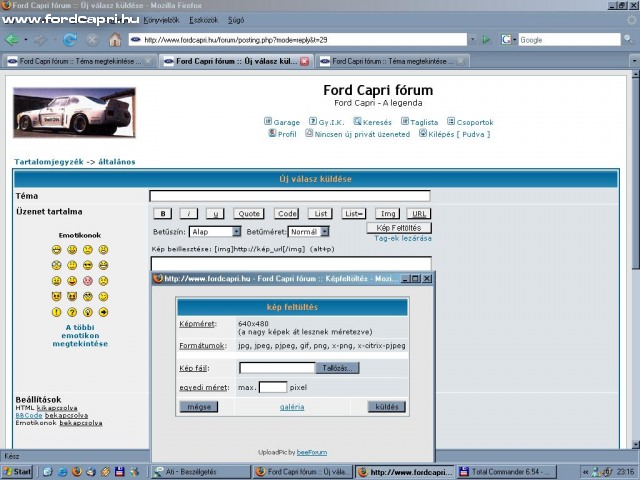Insert the rolling eyes emoticon
This screenshot has height=480, width=640.
[88, 296]
